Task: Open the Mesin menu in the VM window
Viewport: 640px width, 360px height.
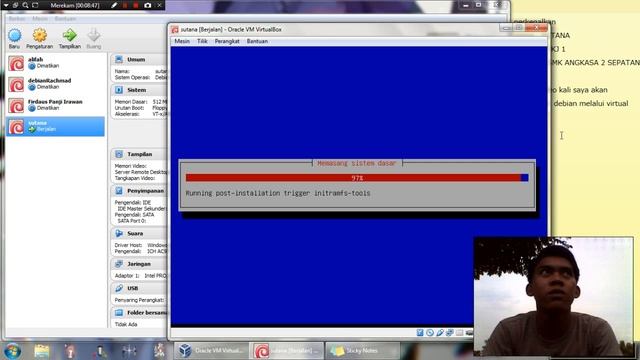Action: pyautogui.click(x=182, y=41)
